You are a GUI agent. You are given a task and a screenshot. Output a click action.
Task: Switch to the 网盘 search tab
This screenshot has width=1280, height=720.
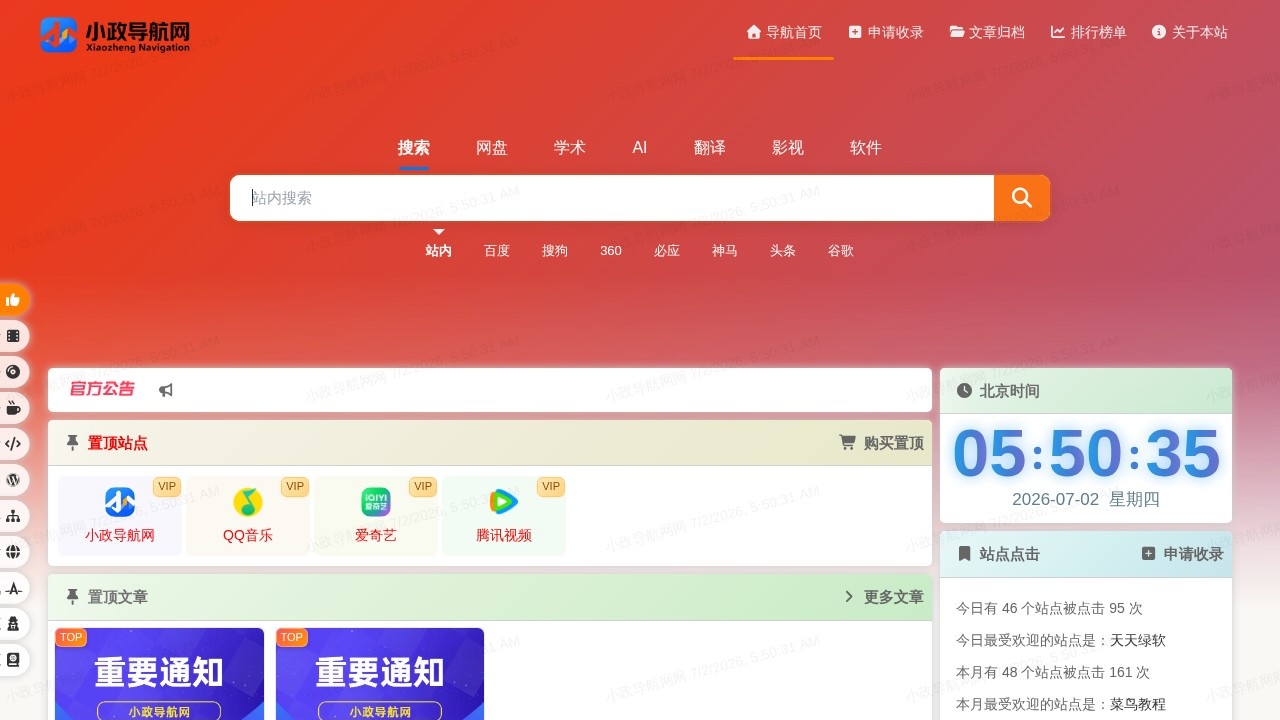(x=492, y=148)
